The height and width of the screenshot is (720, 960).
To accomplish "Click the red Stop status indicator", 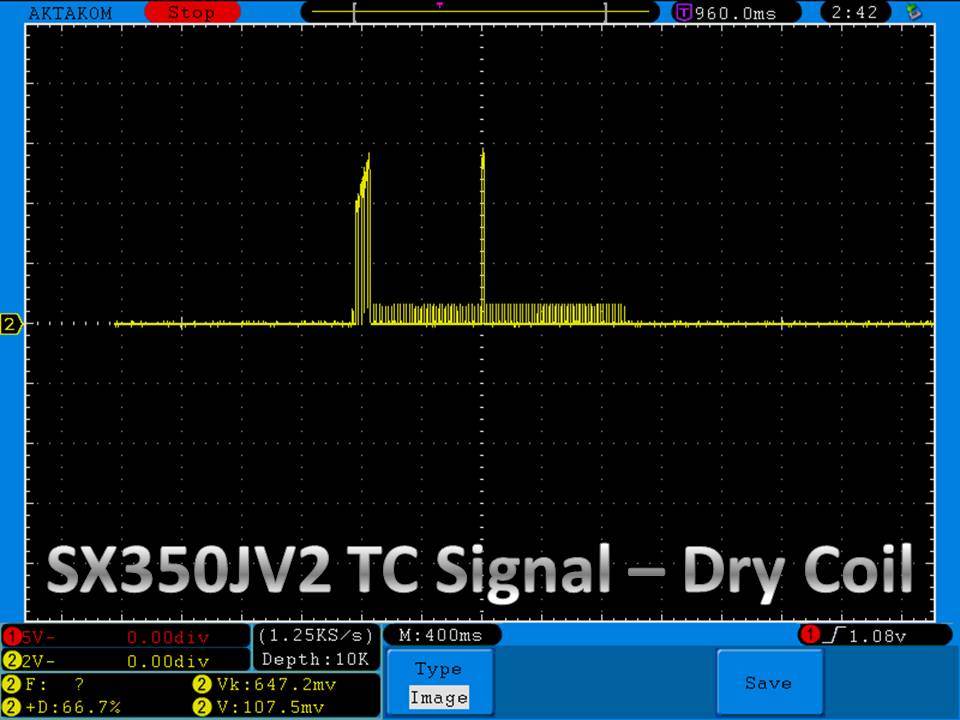I will click(x=190, y=13).
